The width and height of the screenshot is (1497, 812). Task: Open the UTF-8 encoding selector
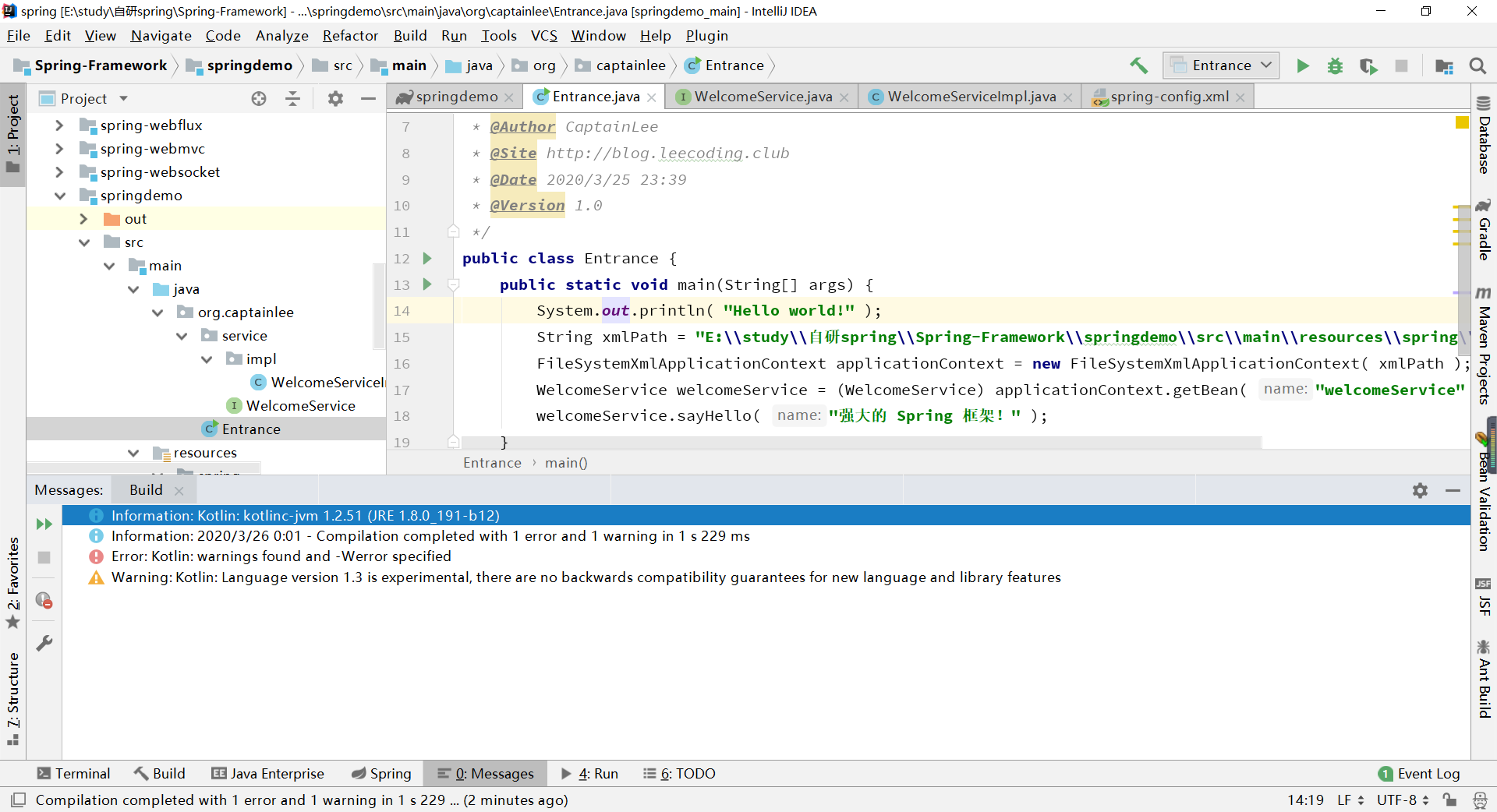pyautogui.click(x=1403, y=800)
